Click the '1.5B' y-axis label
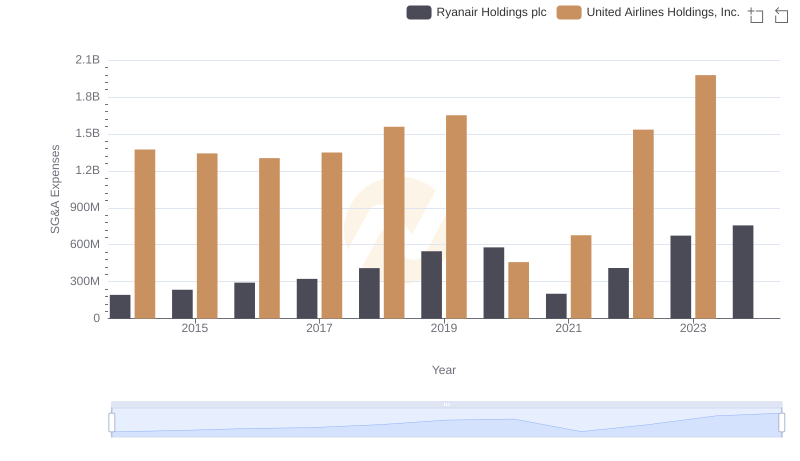Viewport: 800px width, 461px height. (x=88, y=134)
